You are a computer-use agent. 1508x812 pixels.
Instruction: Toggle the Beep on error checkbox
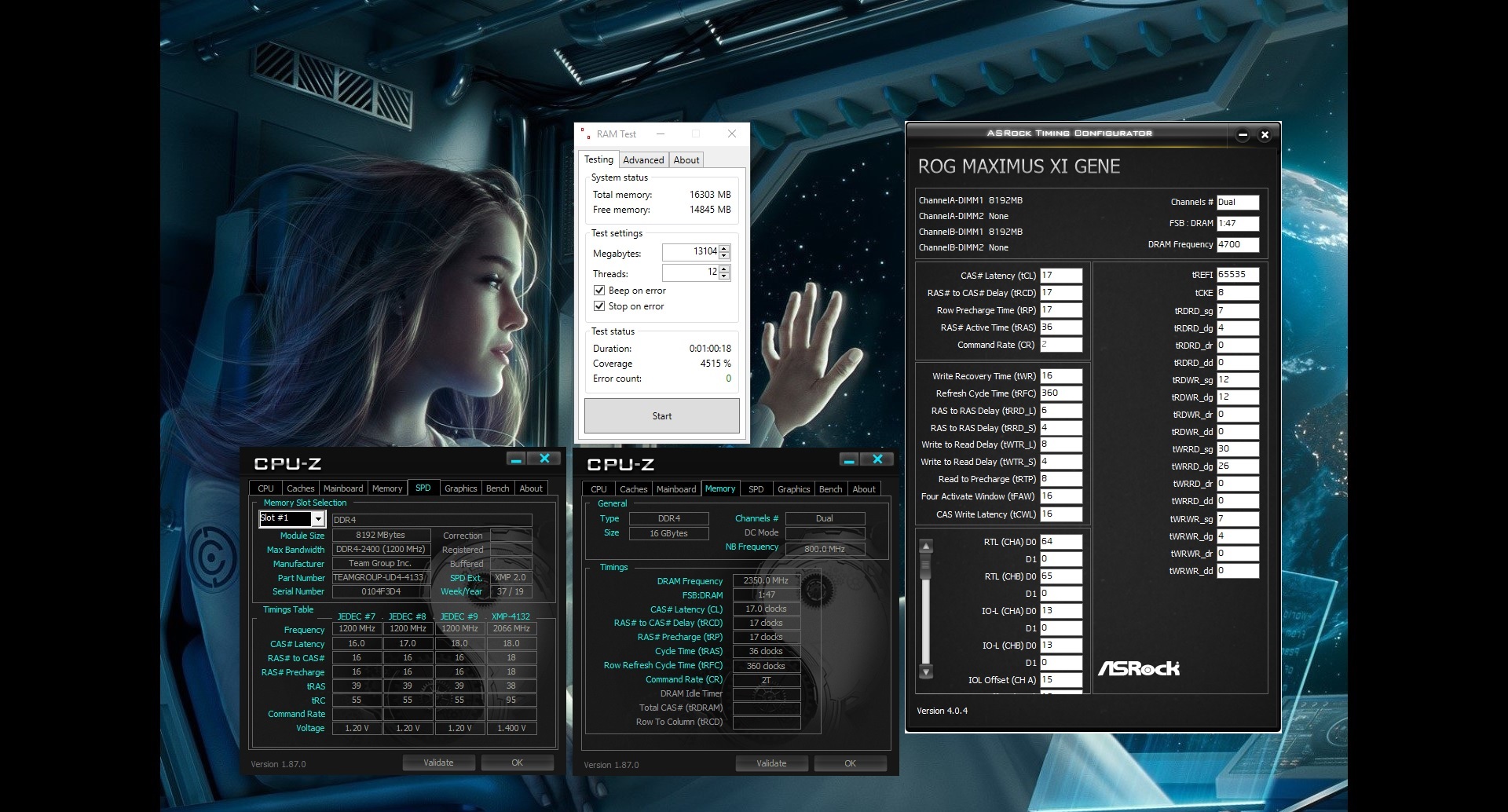[x=599, y=291]
